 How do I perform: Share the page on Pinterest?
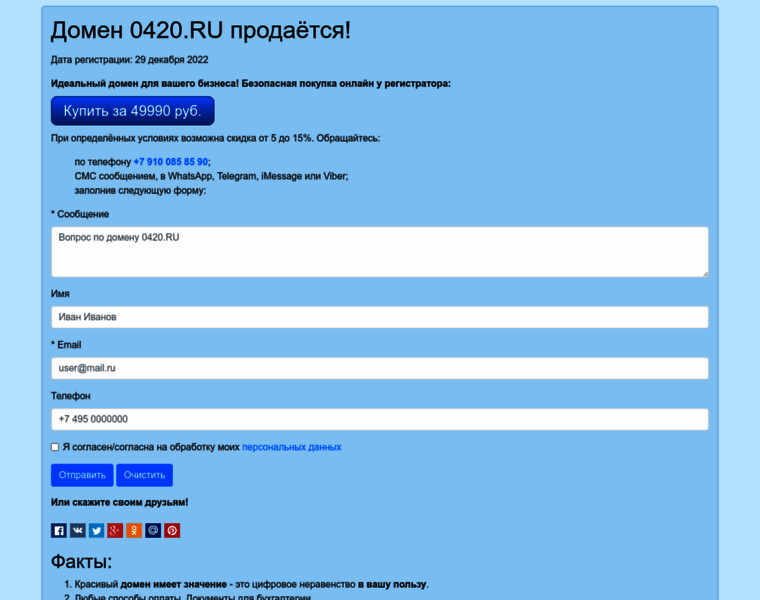coord(172,530)
